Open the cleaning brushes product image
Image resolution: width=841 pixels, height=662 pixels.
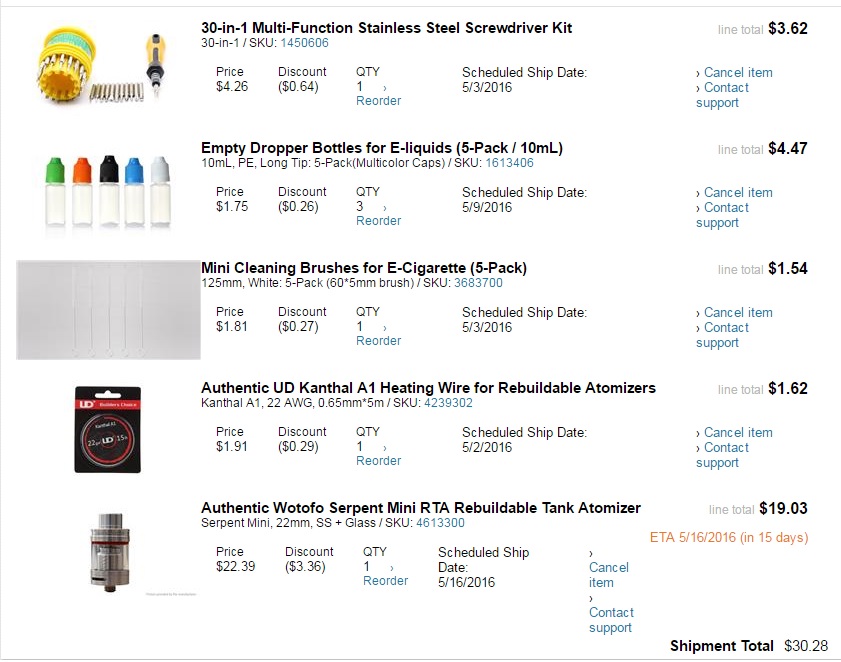(108, 309)
